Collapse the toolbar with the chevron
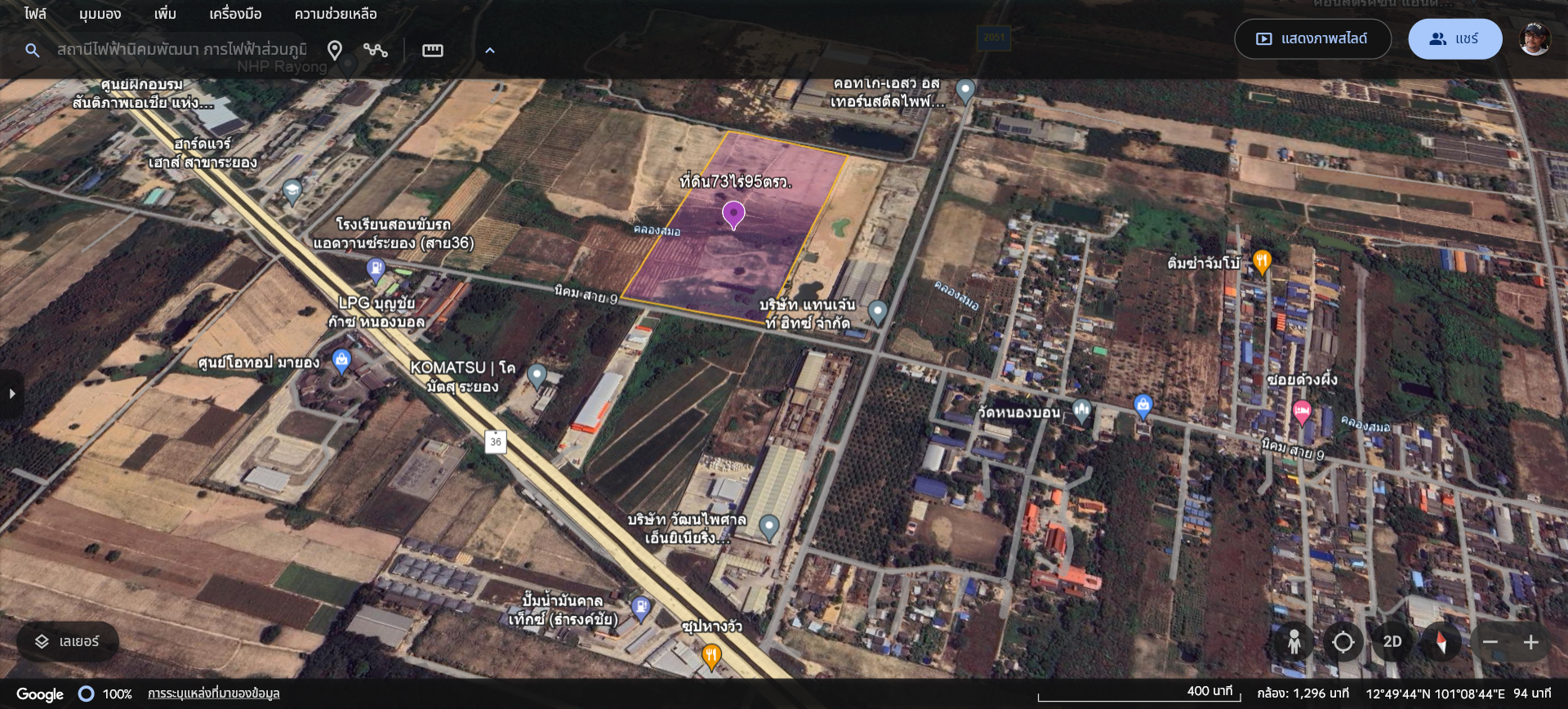Viewport: 1568px width, 709px height. (490, 50)
